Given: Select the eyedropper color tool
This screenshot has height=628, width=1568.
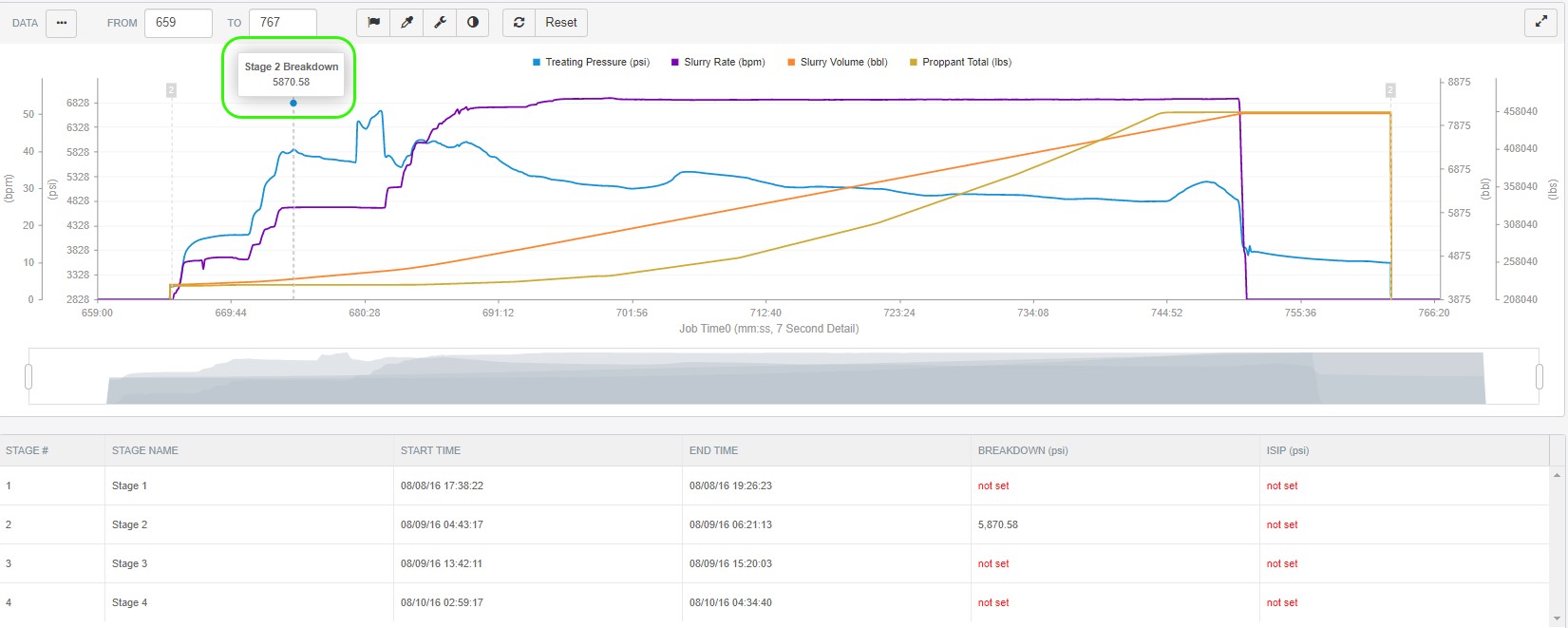Looking at the screenshot, I should [407, 23].
